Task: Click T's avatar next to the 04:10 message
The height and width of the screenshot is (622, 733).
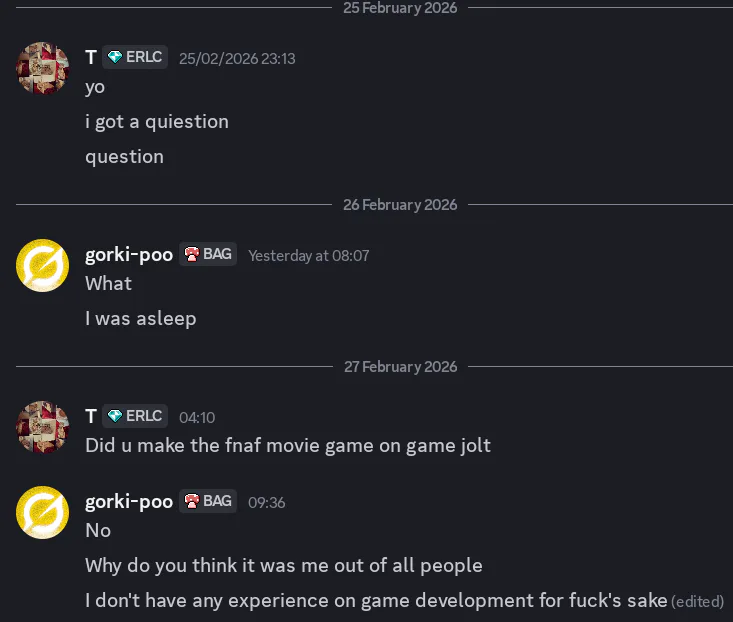Action: (42, 427)
